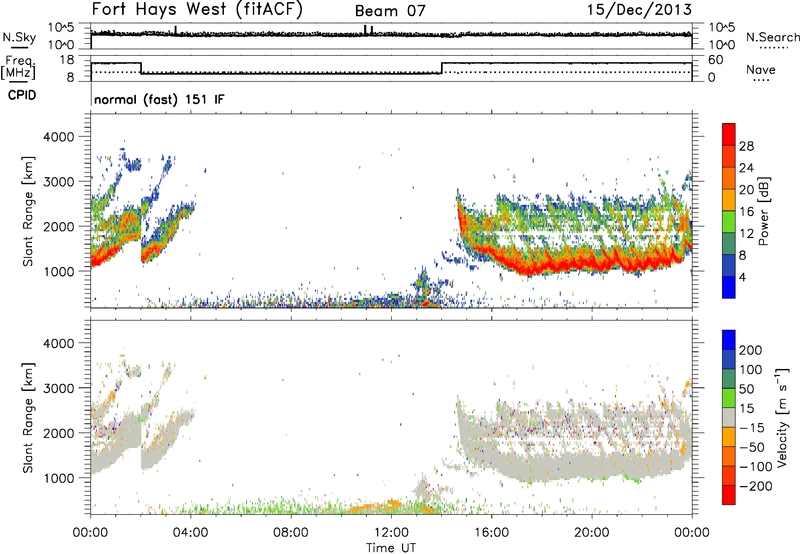Click the 'Nave' legend label
This screenshot has height=554, width=800.
click(x=761, y=69)
